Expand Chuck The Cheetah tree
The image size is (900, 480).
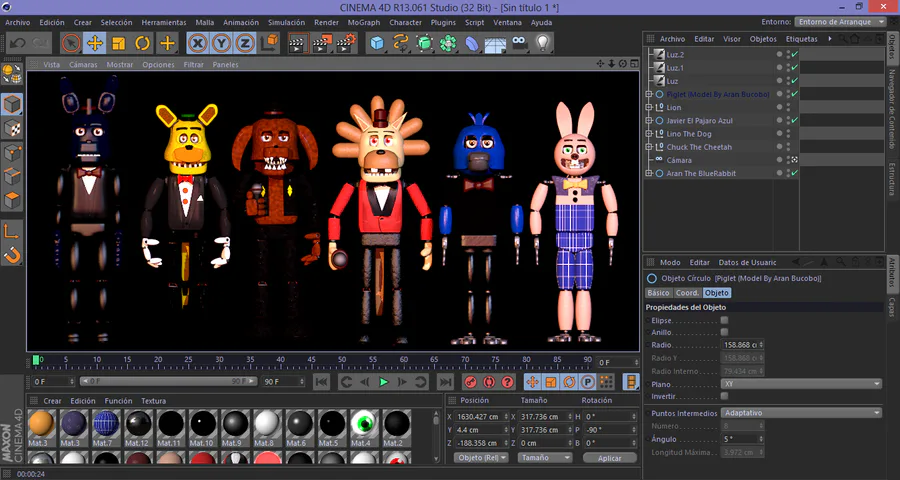coord(649,147)
